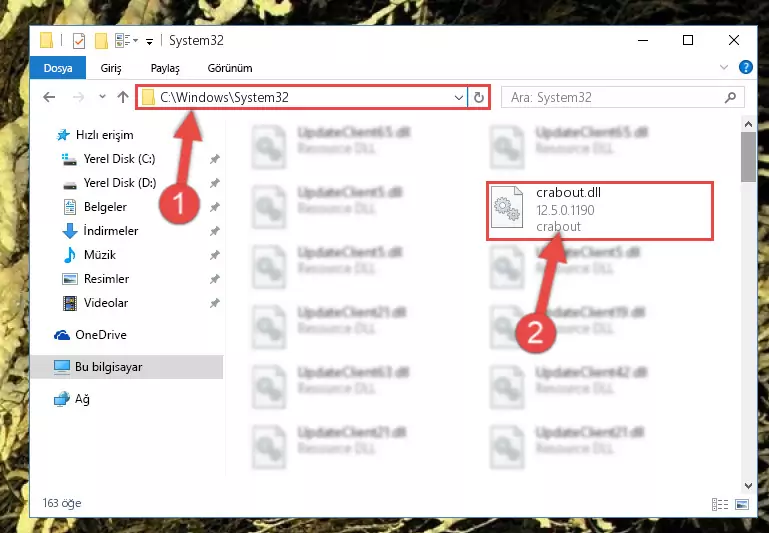The image size is (769, 533).
Task: Click the pin icon beside Müzik
Action: (x=214, y=255)
